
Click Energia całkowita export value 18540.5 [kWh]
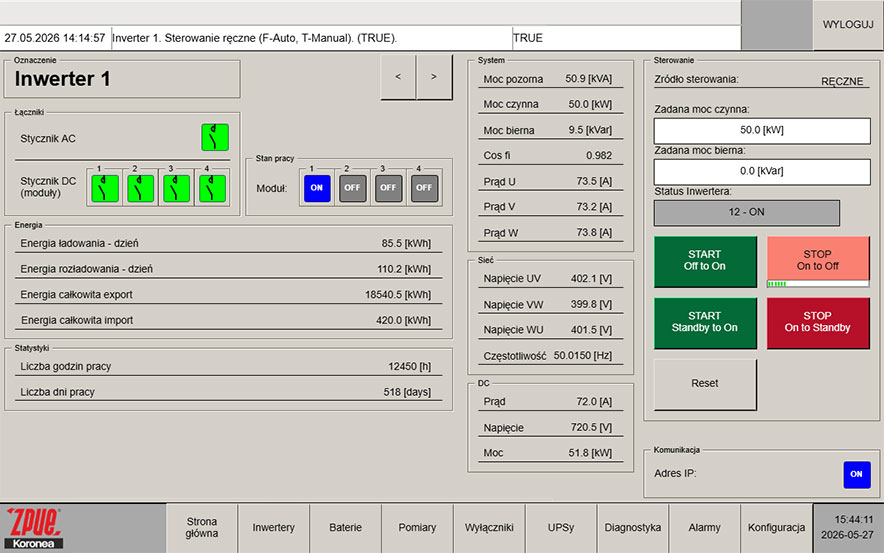(397, 295)
